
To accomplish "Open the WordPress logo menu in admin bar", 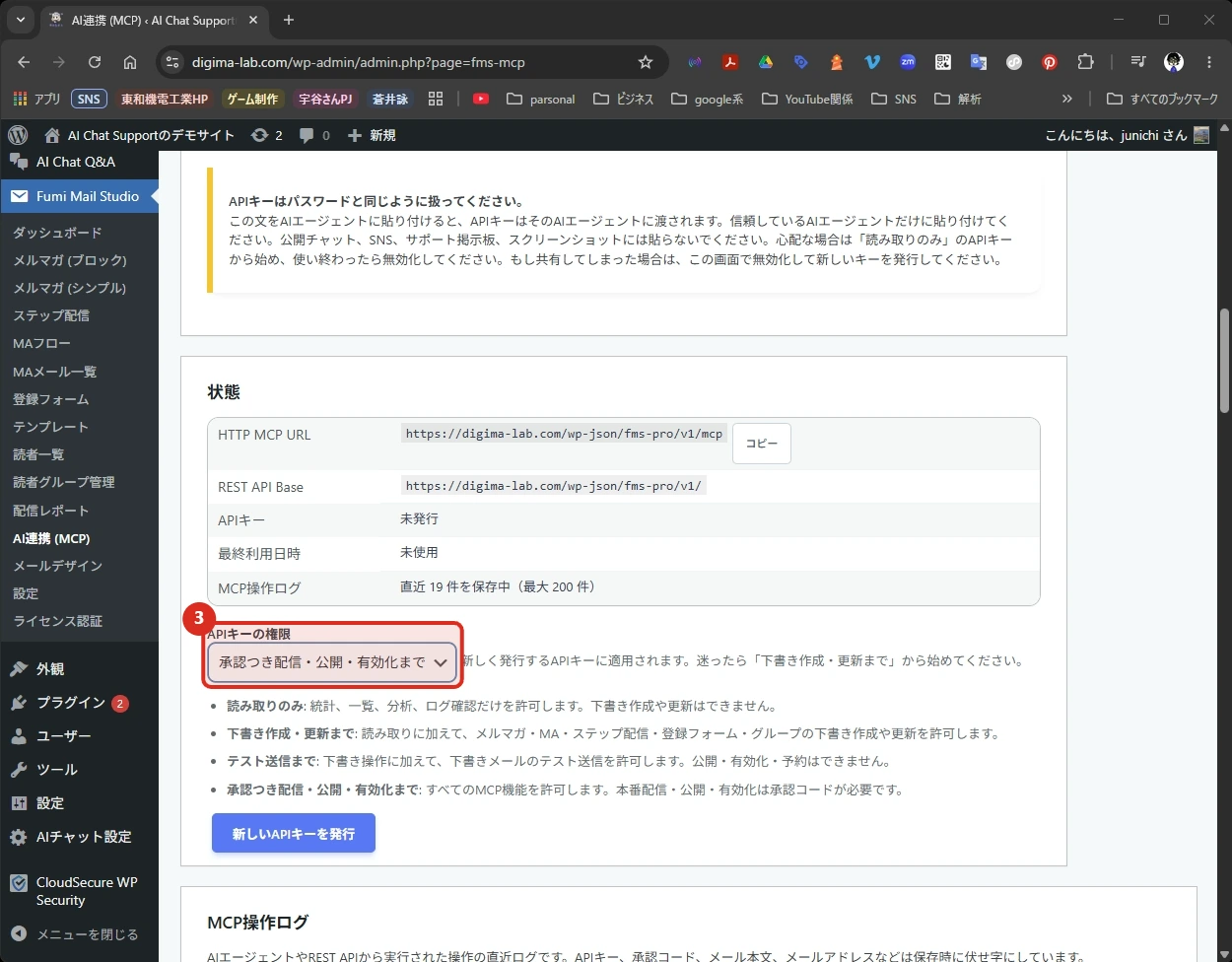I will click(18, 135).
